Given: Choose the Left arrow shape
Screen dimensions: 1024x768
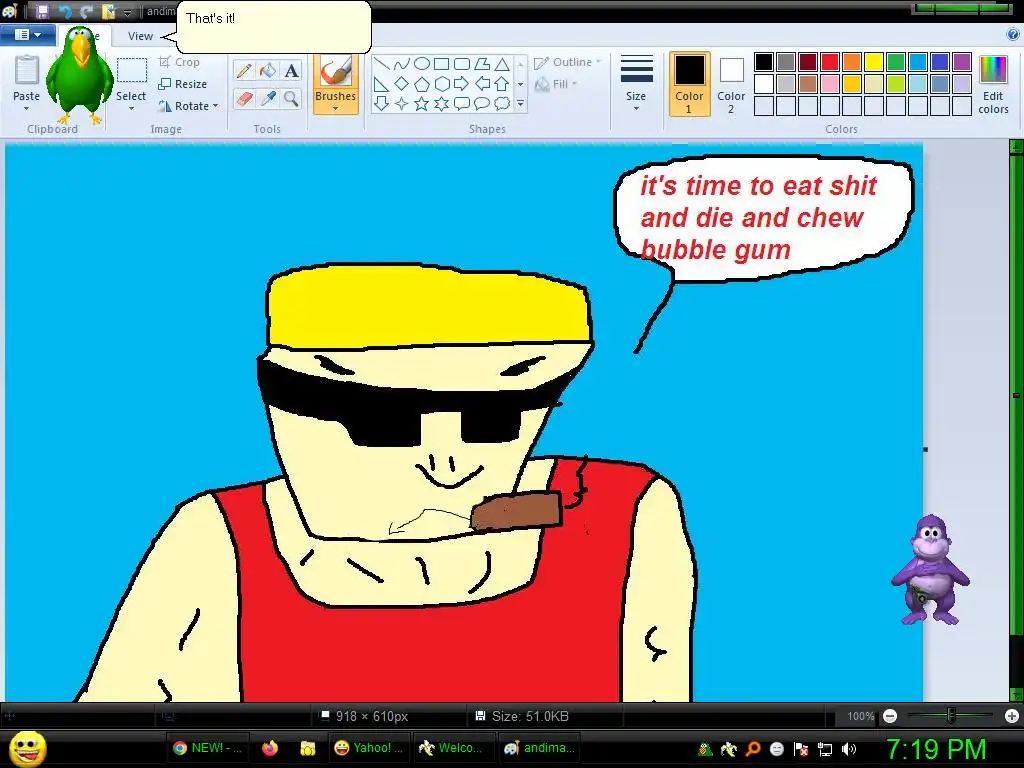Looking at the screenshot, I should click(482, 84).
